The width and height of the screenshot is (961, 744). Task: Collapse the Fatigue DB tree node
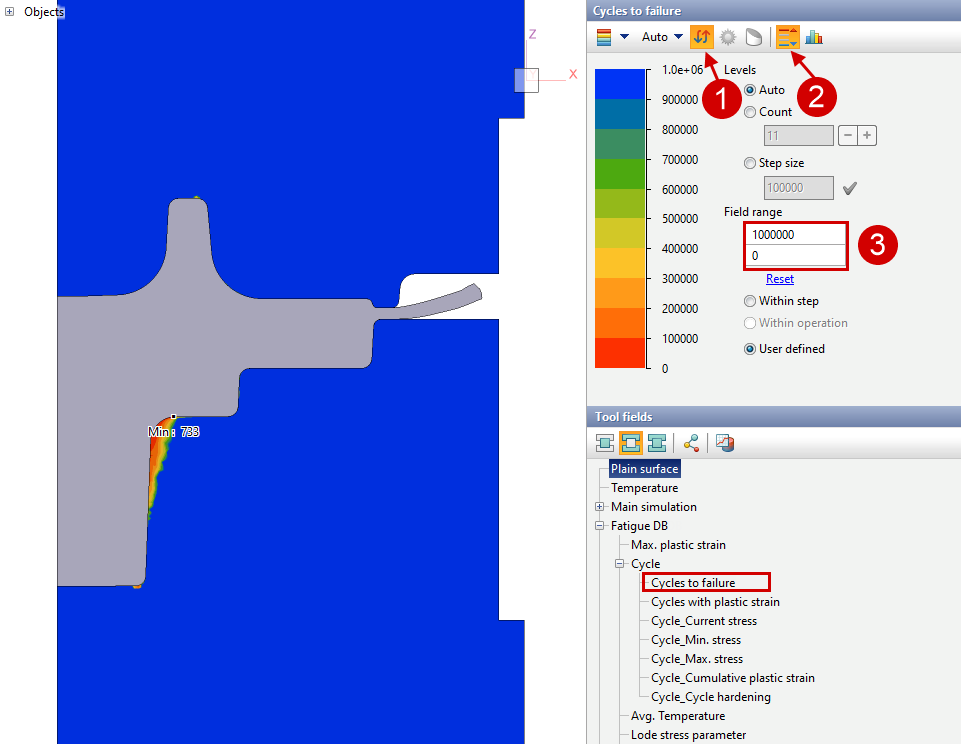(x=602, y=525)
